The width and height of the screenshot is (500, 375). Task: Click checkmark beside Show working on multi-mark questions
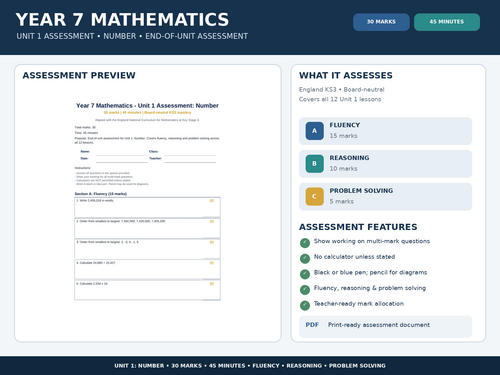point(305,243)
